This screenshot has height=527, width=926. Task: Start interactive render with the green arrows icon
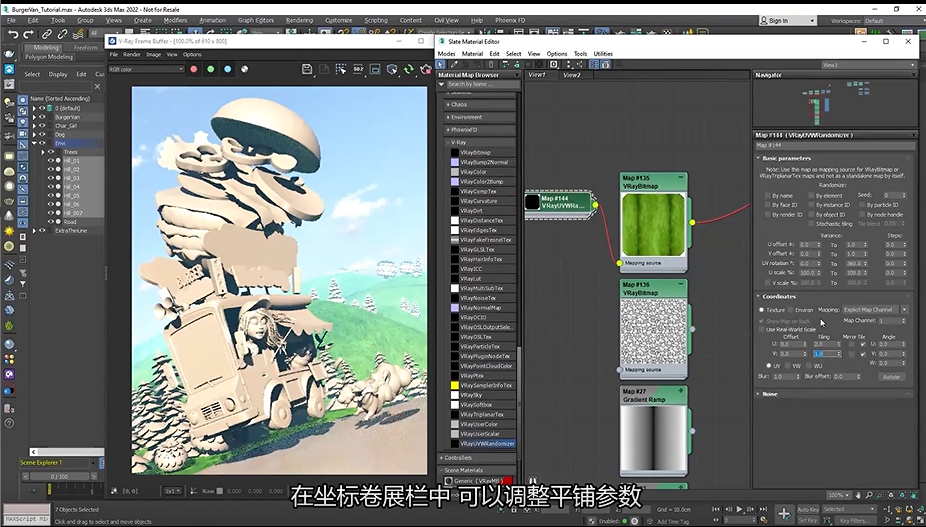coord(409,69)
